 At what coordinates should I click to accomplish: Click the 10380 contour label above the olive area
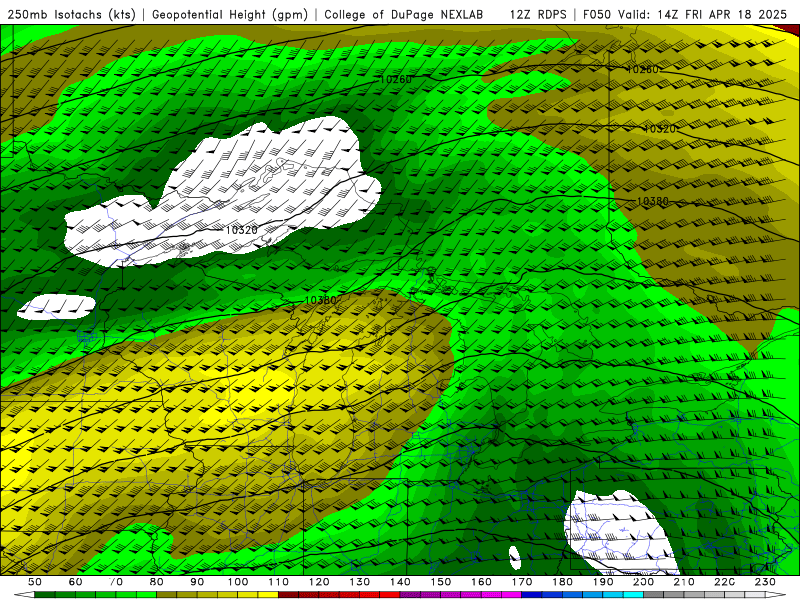coord(320,300)
